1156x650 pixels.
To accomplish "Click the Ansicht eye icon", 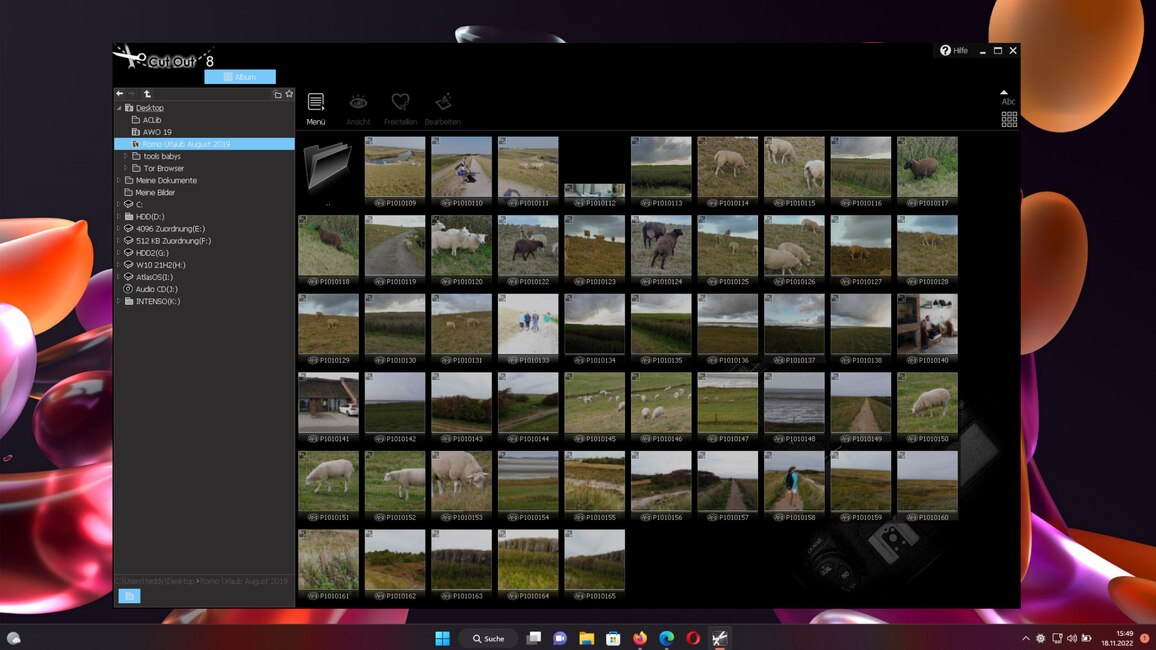I will click(x=358, y=103).
